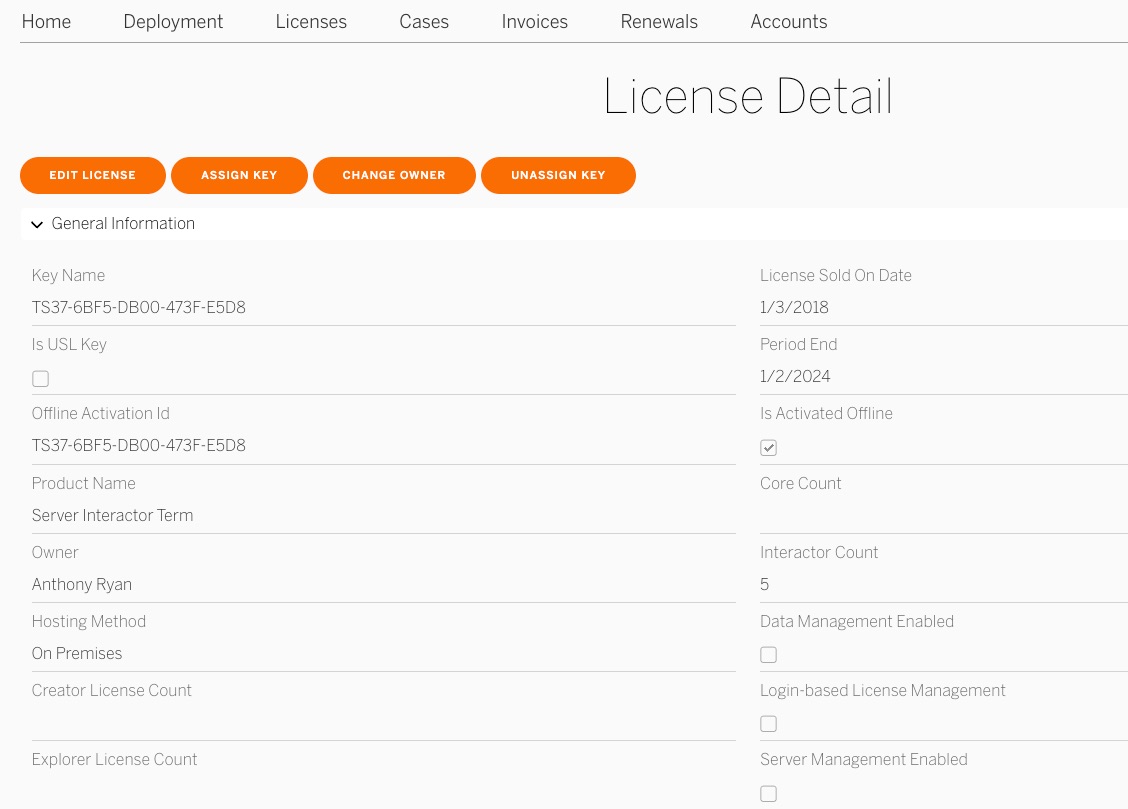The width and height of the screenshot is (1128, 809).
Task: Uncheck the Is Activated Offline checkbox
Action: point(768,448)
